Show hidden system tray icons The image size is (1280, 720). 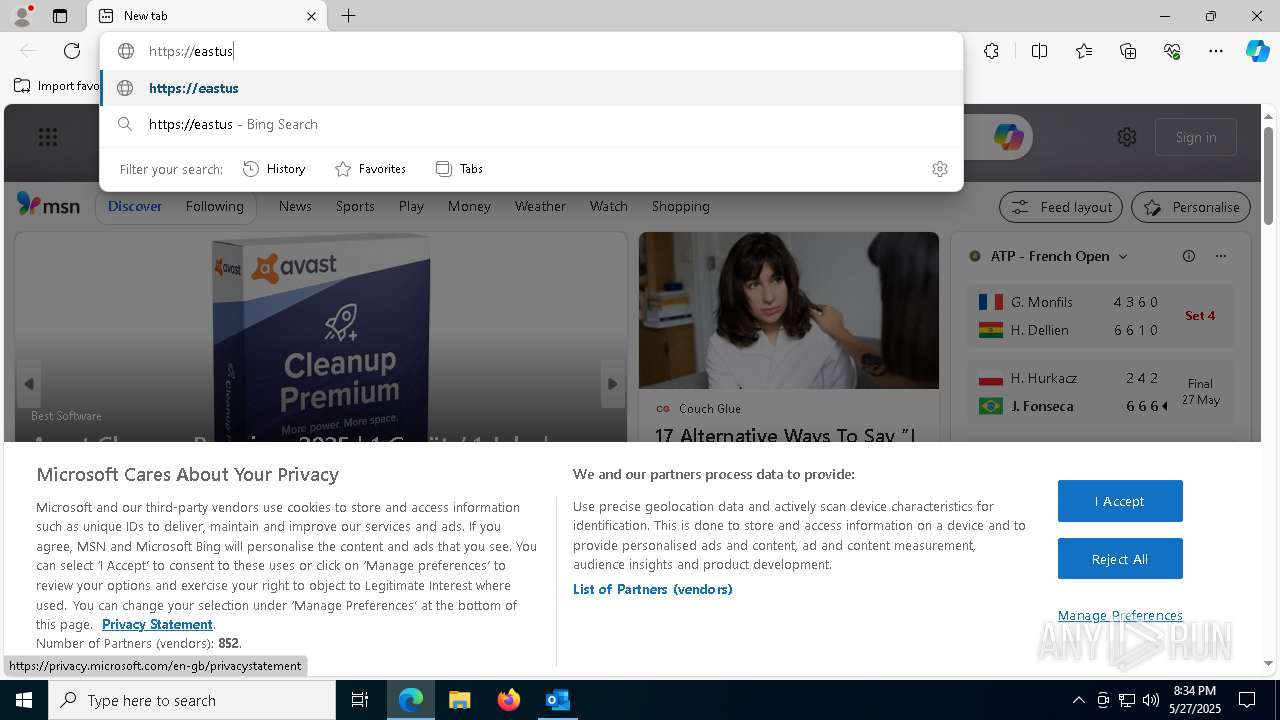coord(1078,700)
